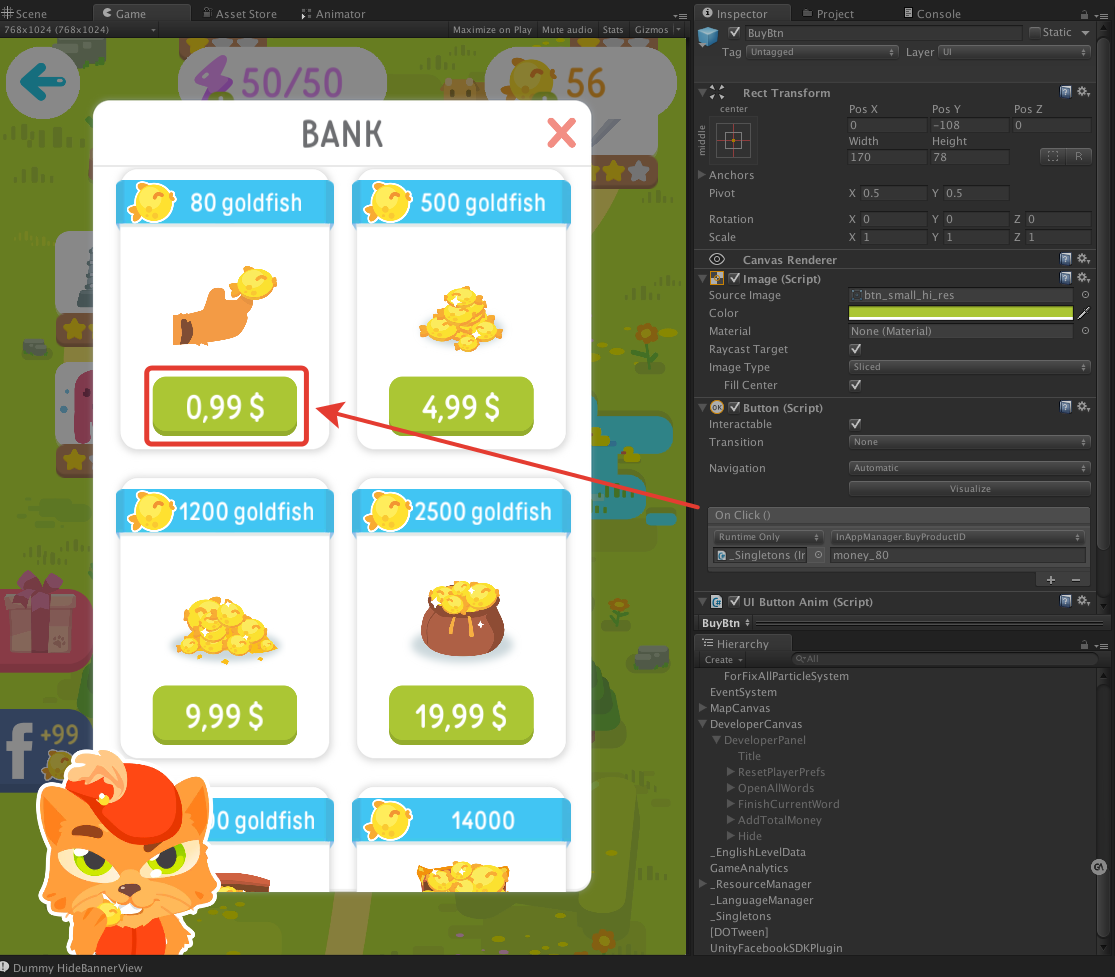Buy 500 goldfish for 4,99 $
Screen dimensions: 1115x977
tap(461, 406)
